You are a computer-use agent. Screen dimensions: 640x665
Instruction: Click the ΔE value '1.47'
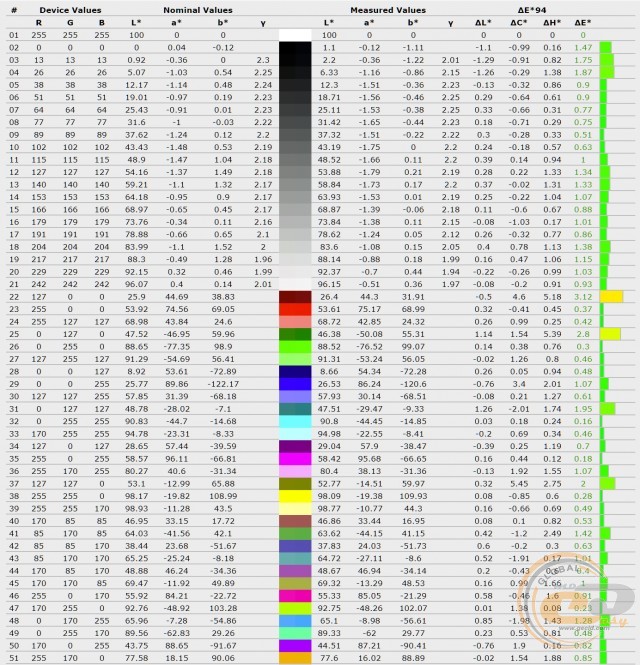pos(583,48)
